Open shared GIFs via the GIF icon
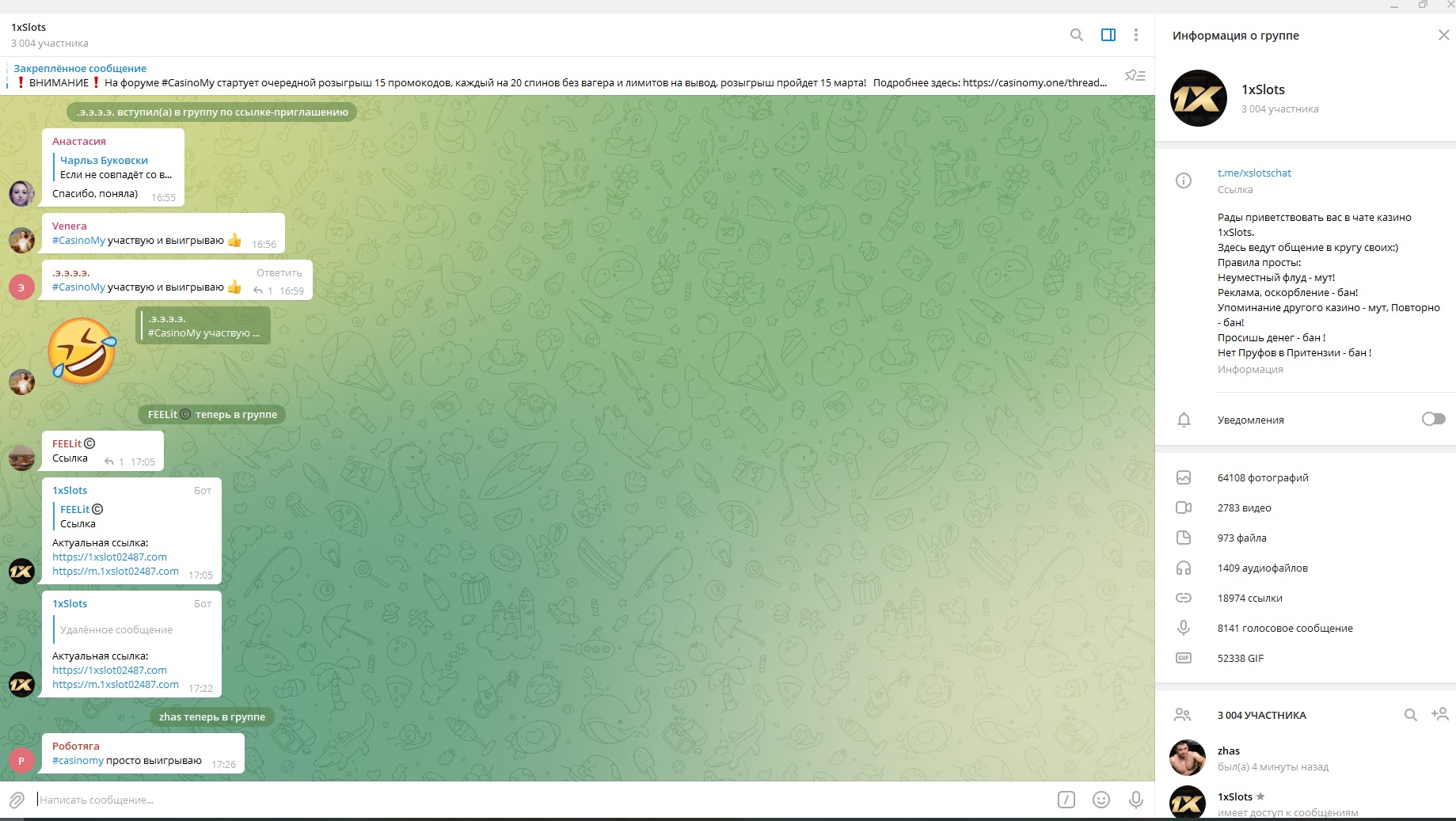The image size is (1456, 821). [1184, 658]
